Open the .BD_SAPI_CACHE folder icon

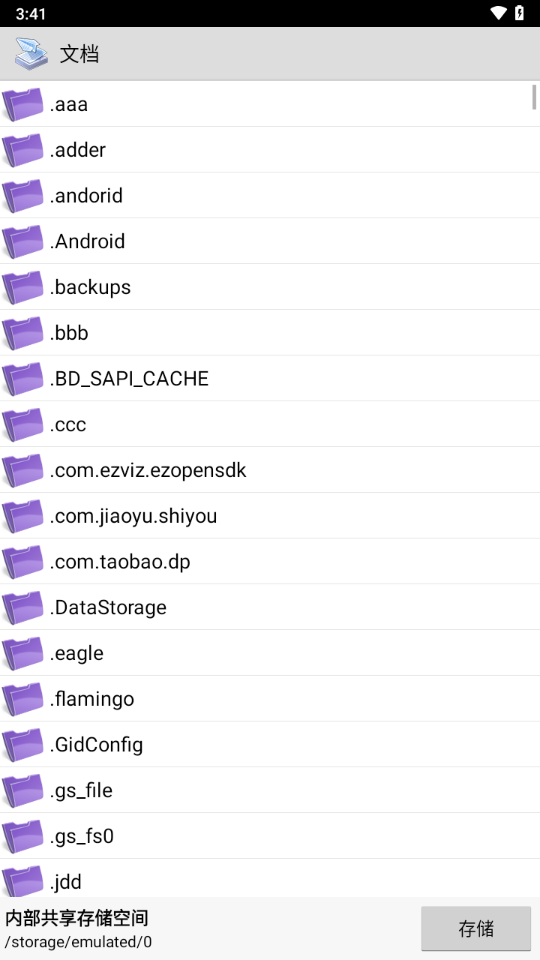pos(23,378)
